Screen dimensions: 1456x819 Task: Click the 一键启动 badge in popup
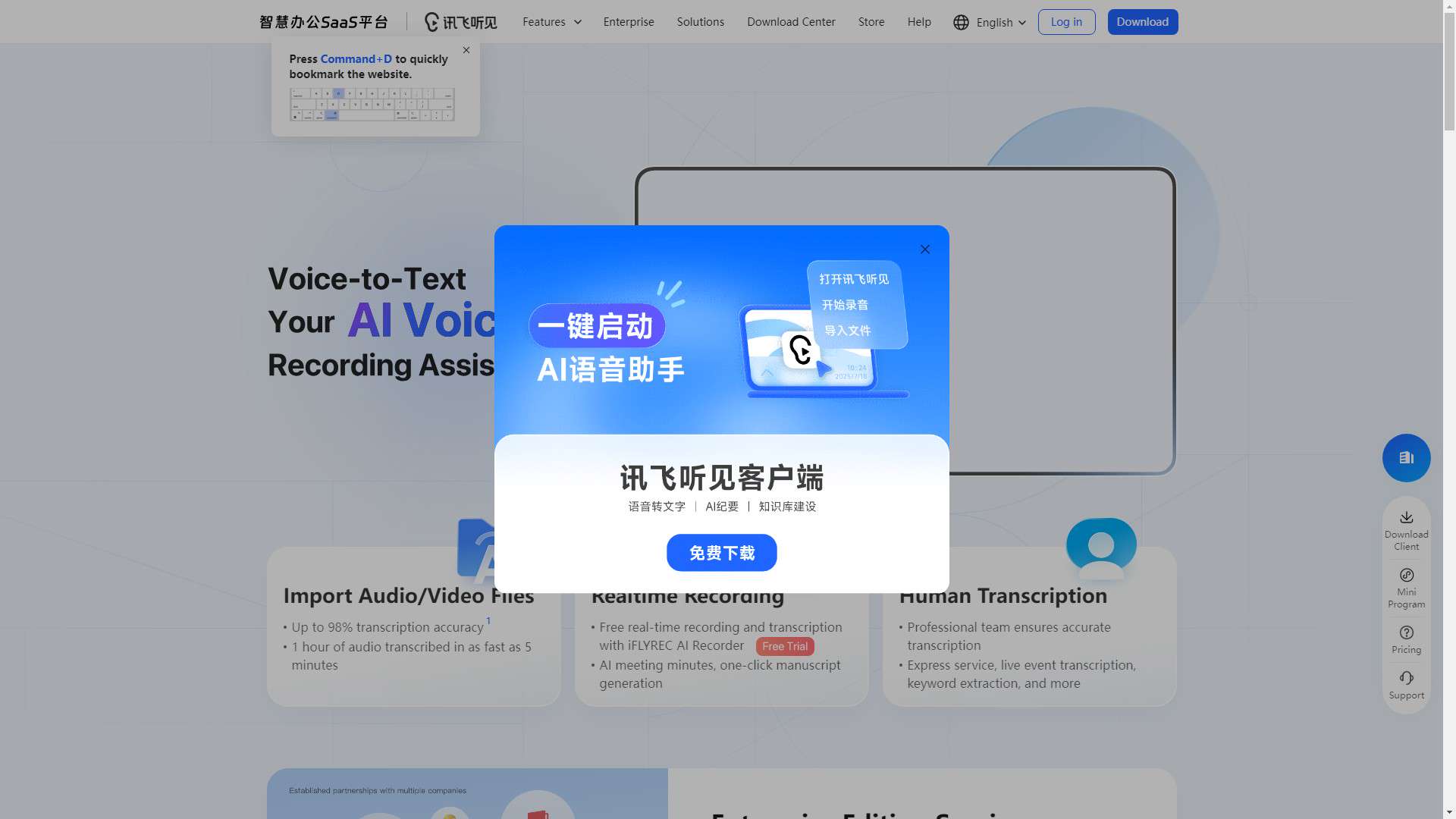tap(596, 326)
